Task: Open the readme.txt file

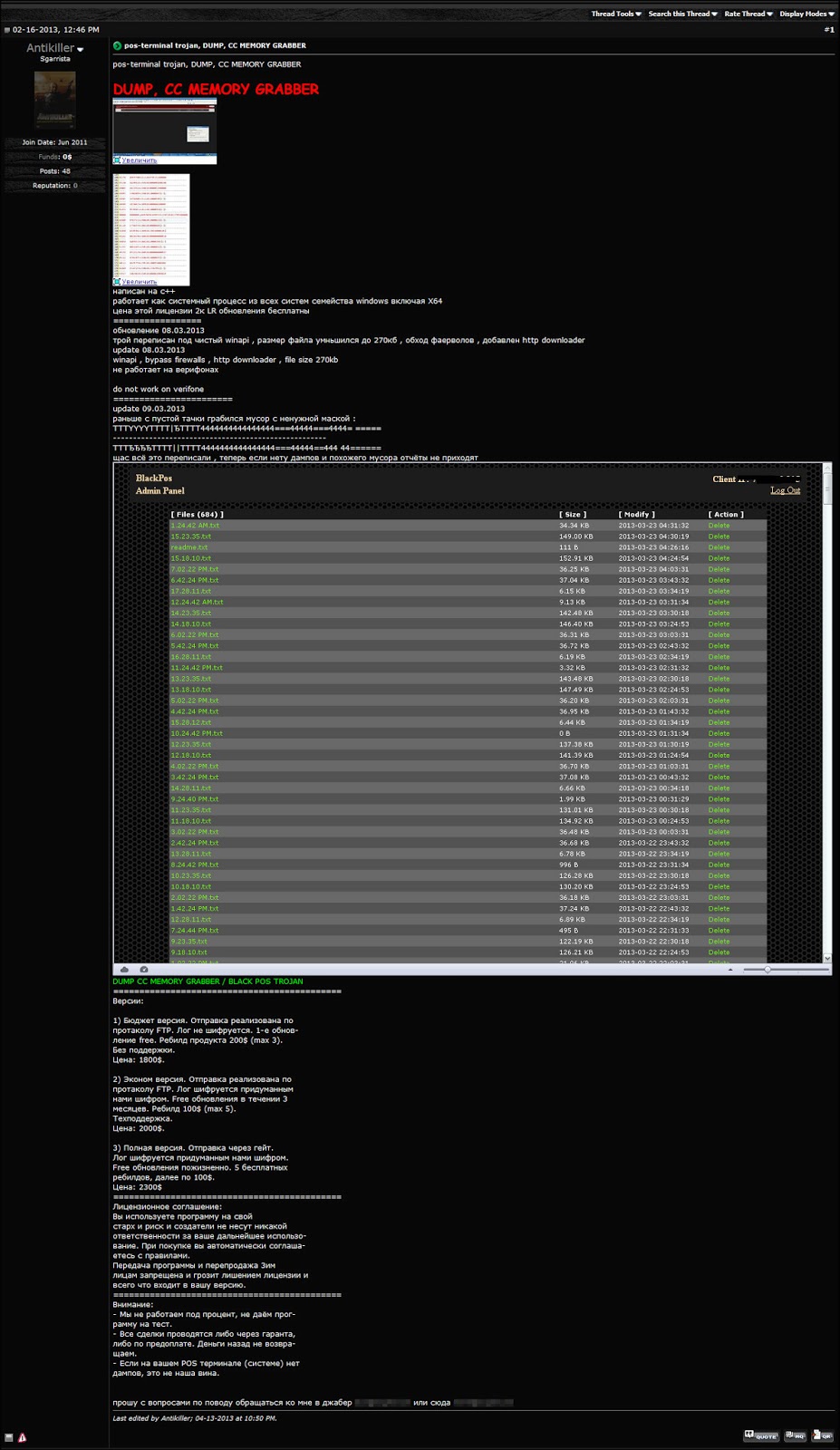Action: [x=189, y=547]
